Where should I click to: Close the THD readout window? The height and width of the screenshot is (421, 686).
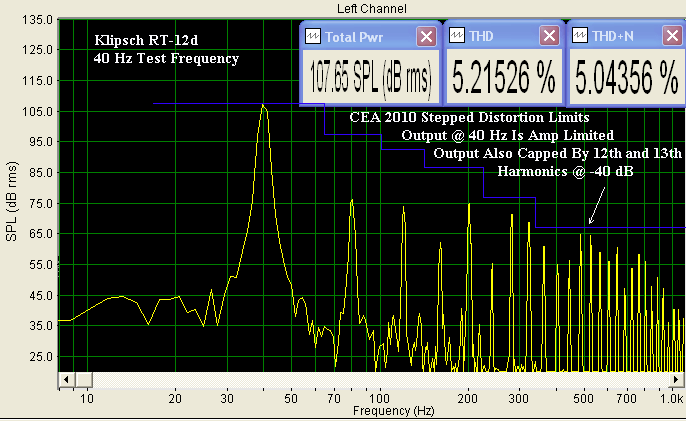coord(549,35)
